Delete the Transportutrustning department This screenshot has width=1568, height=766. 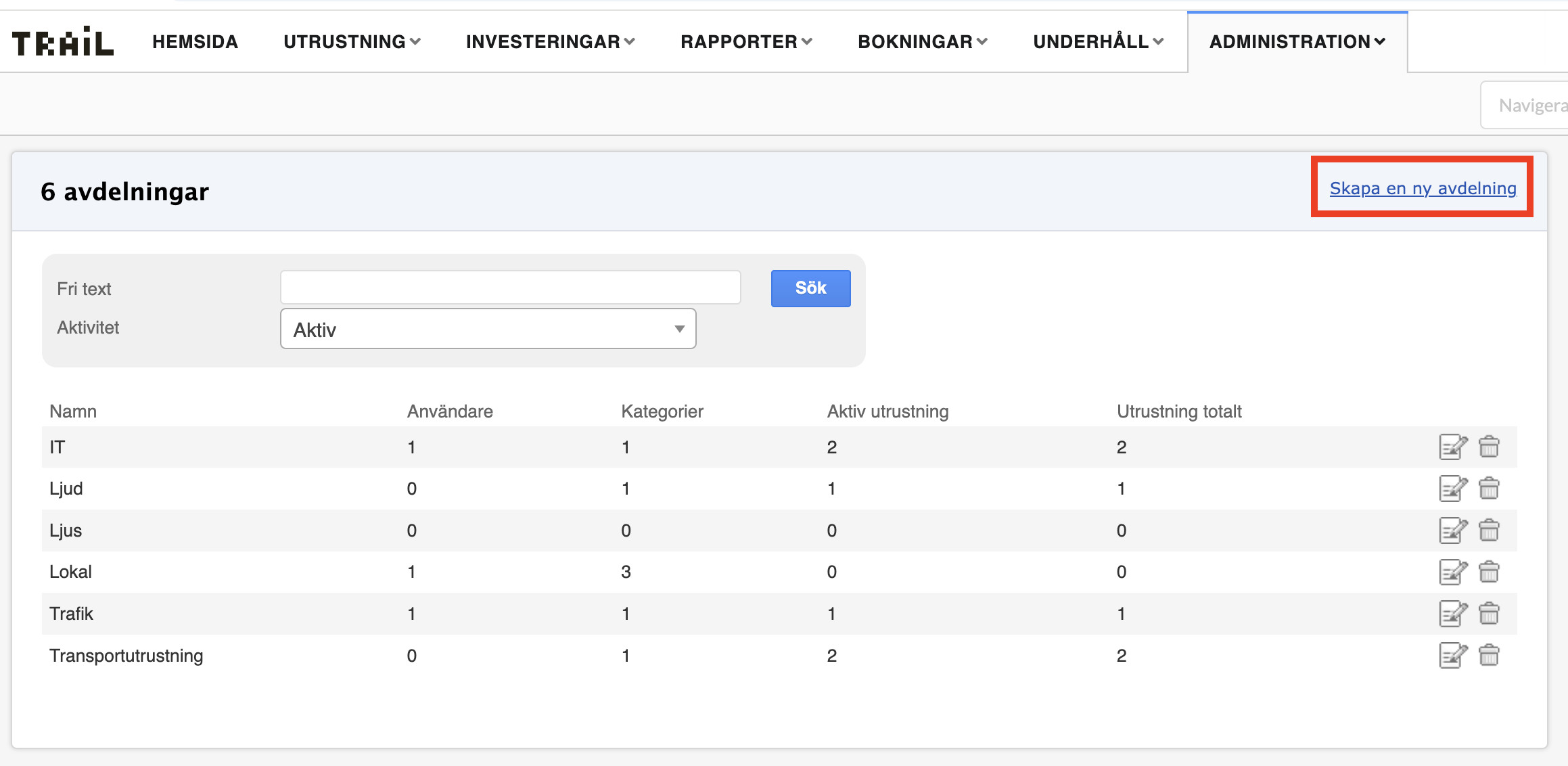pyautogui.click(x=1489, y=656)
